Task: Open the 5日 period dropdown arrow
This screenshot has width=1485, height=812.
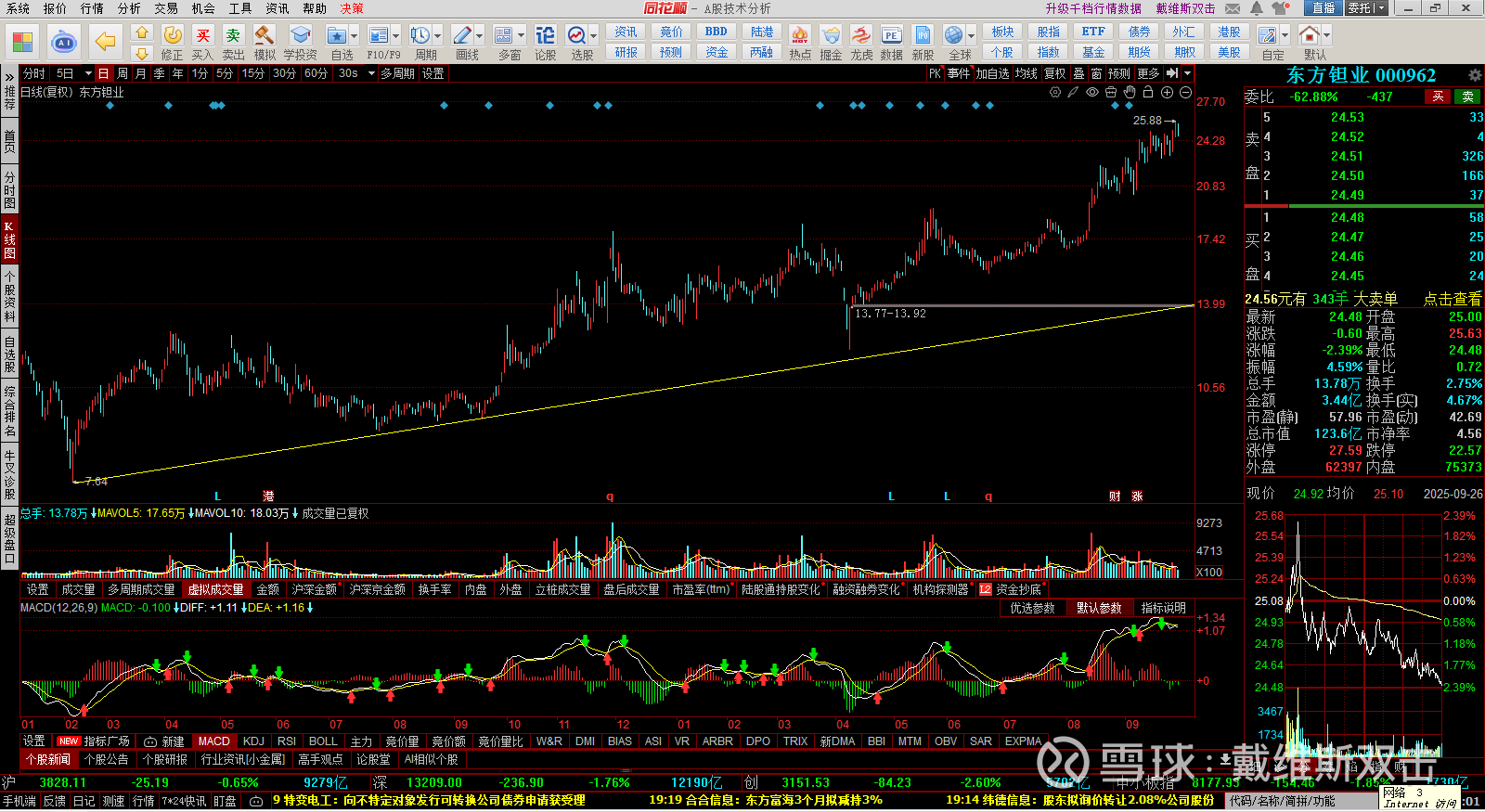Action: [88, 73]
